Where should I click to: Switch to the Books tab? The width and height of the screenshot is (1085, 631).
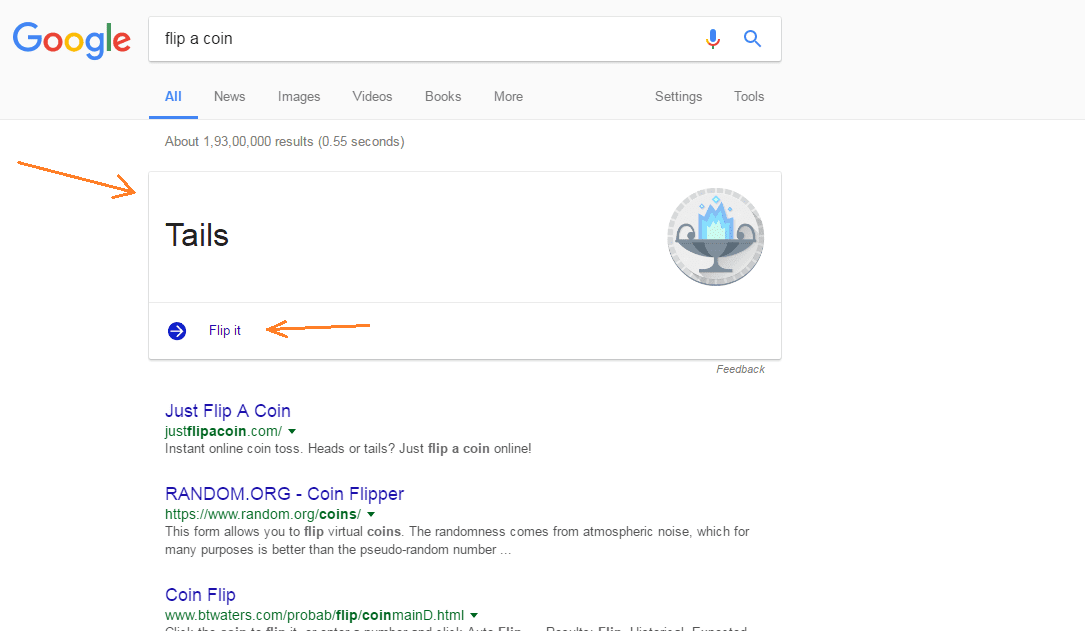pos(443,97)
